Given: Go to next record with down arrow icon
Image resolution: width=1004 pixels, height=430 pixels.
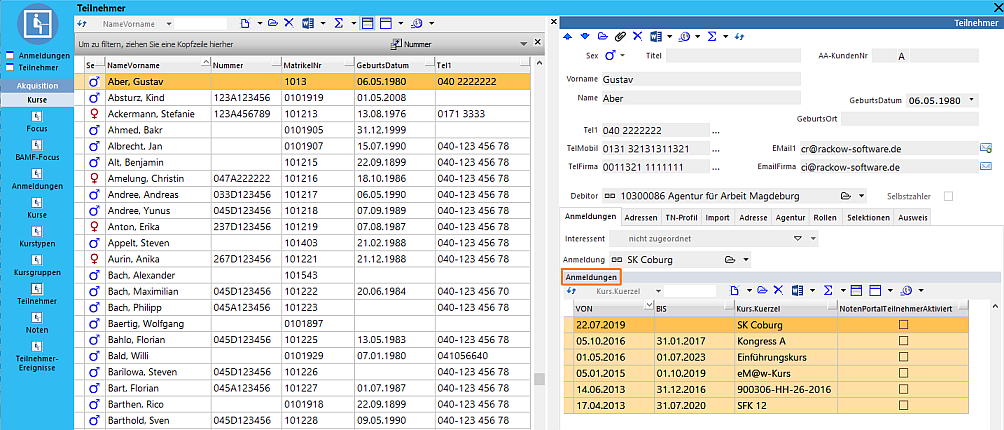Looking at the screenshot, I should point(585,36).
